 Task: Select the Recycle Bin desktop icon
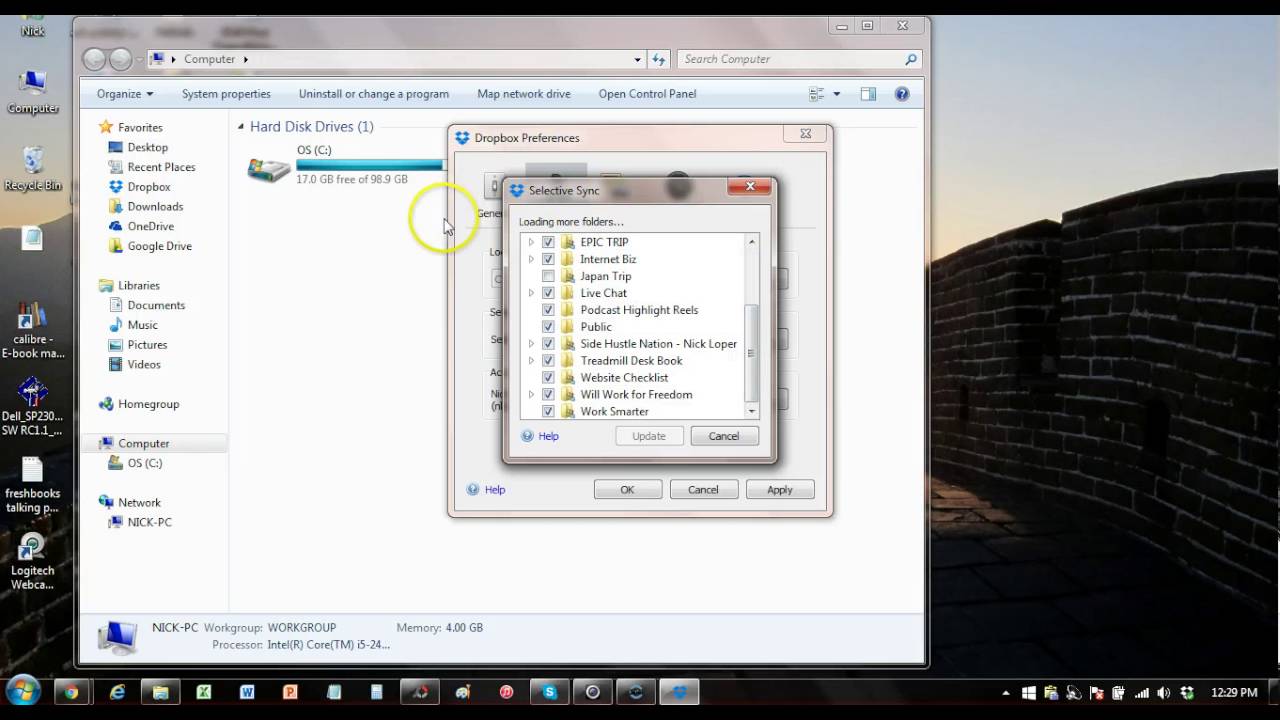click(x=33, y=168)
